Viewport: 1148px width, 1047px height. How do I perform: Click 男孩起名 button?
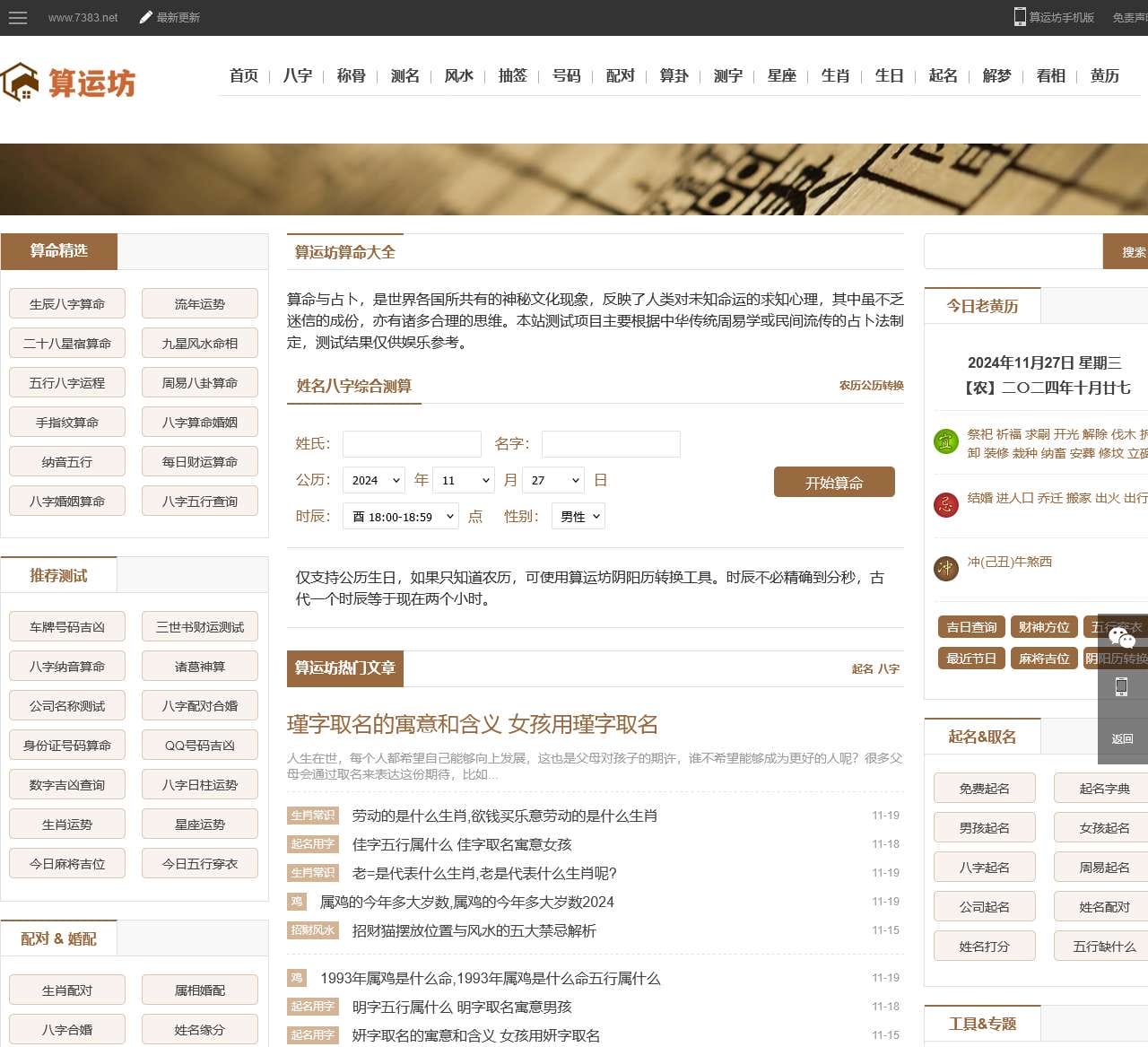coord(985,827)
